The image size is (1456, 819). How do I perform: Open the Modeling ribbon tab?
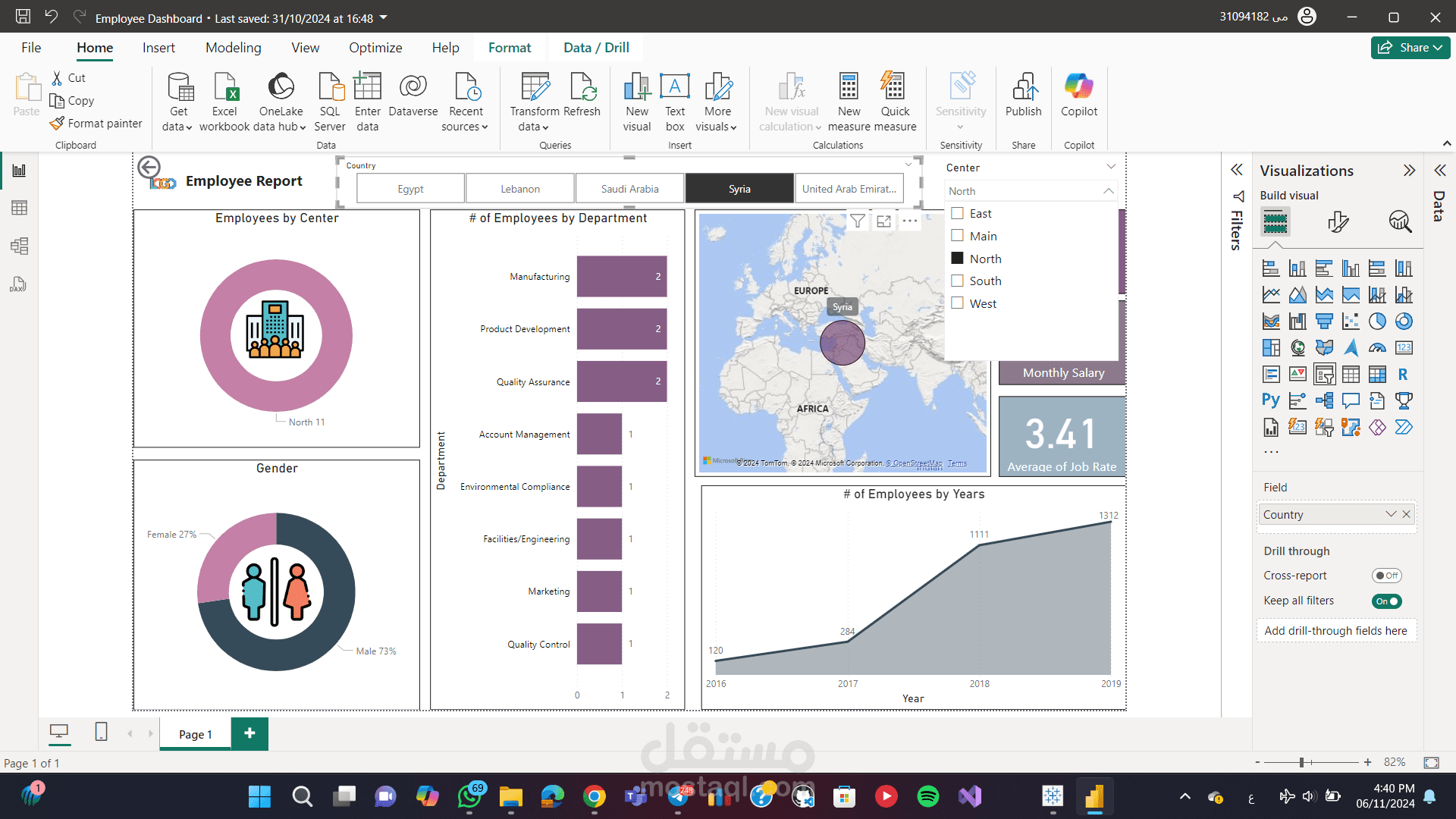coord(233,47)
